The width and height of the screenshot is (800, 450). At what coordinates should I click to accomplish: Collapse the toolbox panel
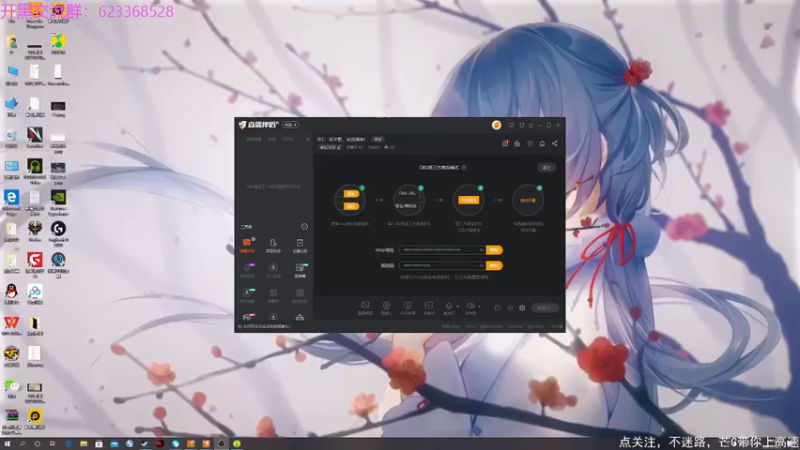click(305, 227)
